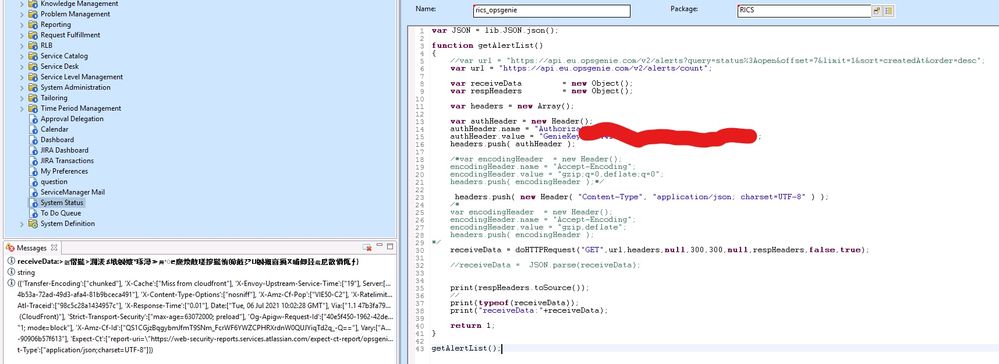Screen dimensions: 999x364
Task: Maximize the Messages panel
Action: coord(390,247)
